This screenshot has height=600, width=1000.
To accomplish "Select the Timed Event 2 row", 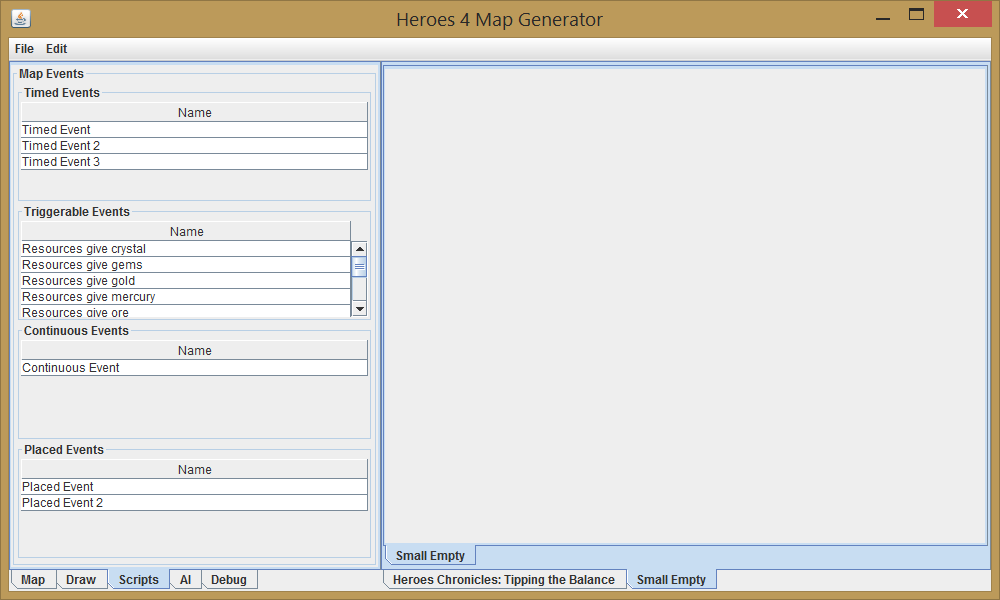I will (195, 145).
